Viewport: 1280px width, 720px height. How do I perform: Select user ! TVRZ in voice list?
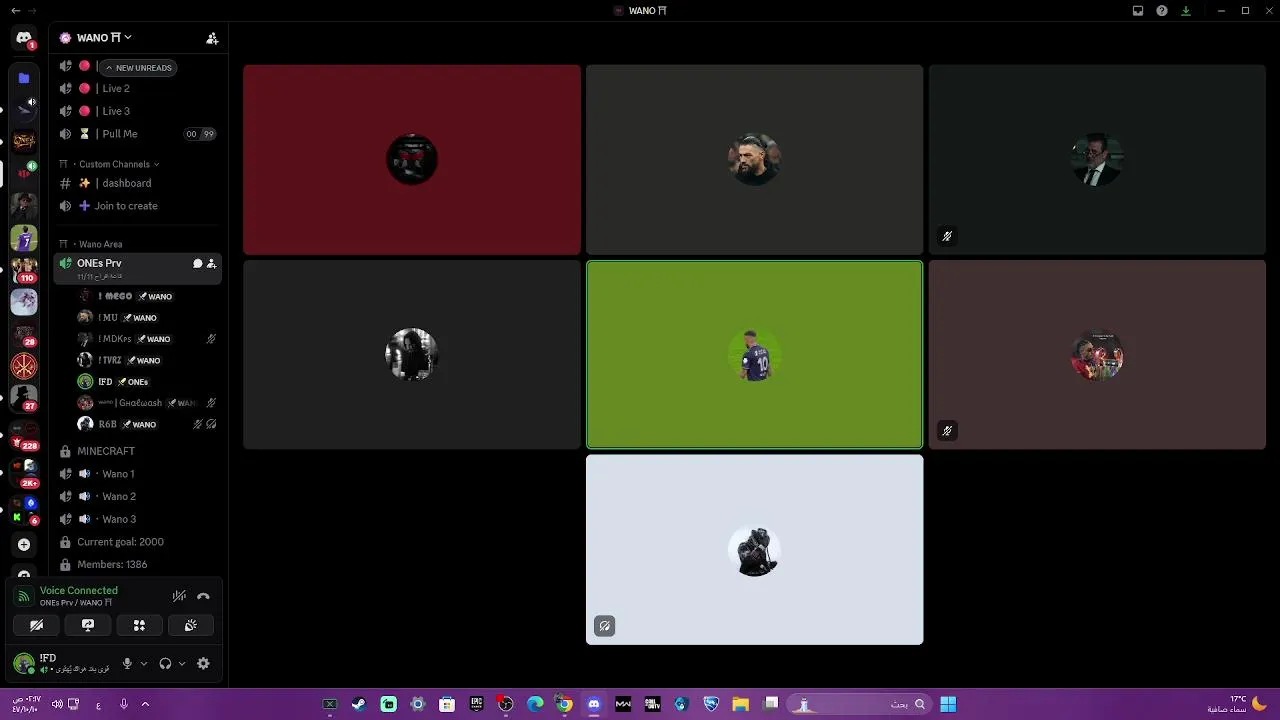148,360
